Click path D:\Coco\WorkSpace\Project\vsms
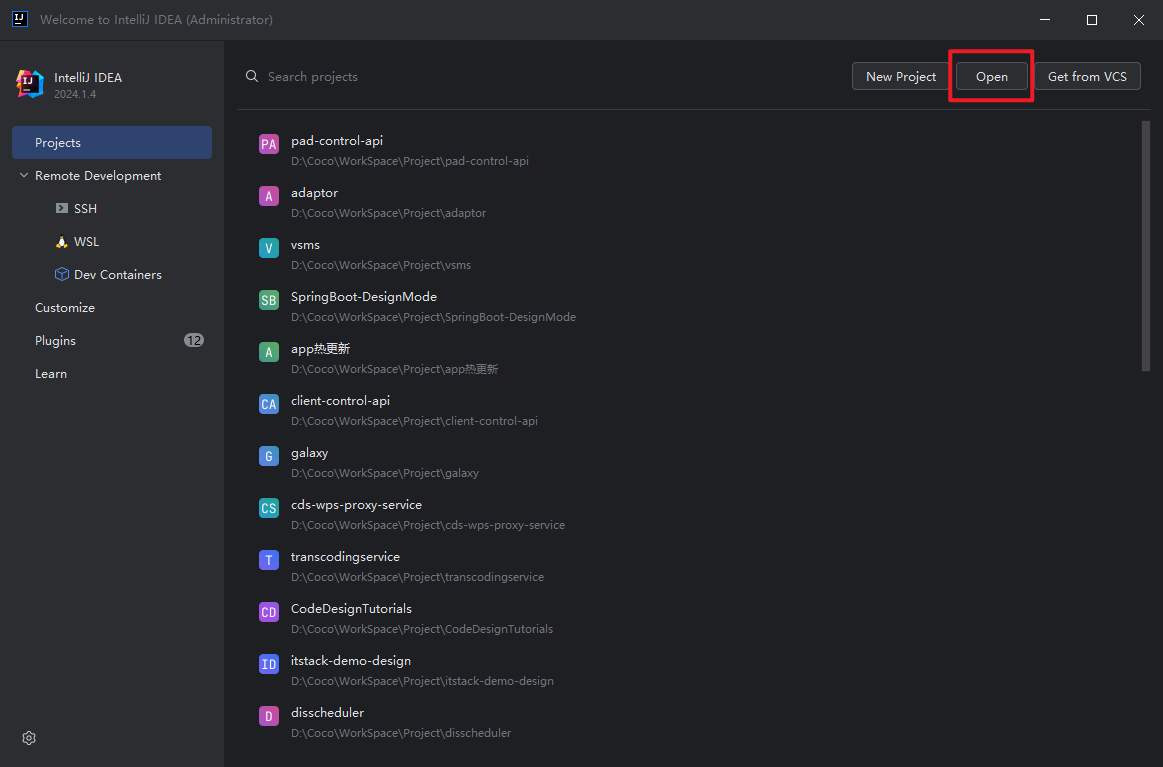1163x767 pixels. (380, 265)
